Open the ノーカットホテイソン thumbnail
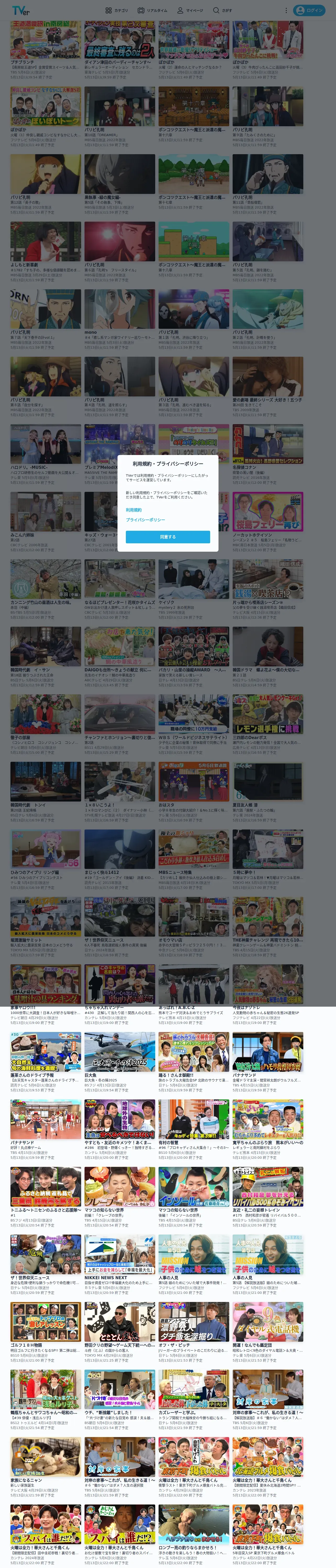Image resolution: width=336 pixels, height=1568 pixels. pos(268,511)
